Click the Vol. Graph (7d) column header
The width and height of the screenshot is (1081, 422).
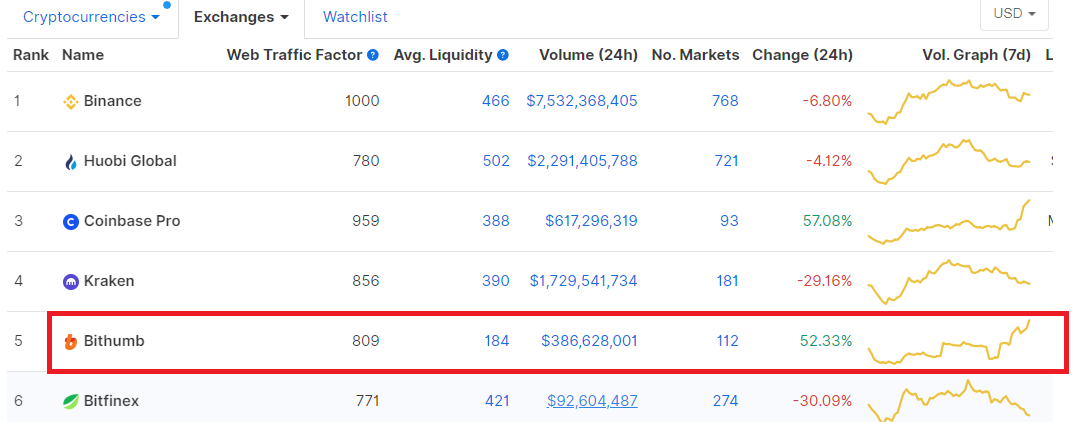coord(976,54)
